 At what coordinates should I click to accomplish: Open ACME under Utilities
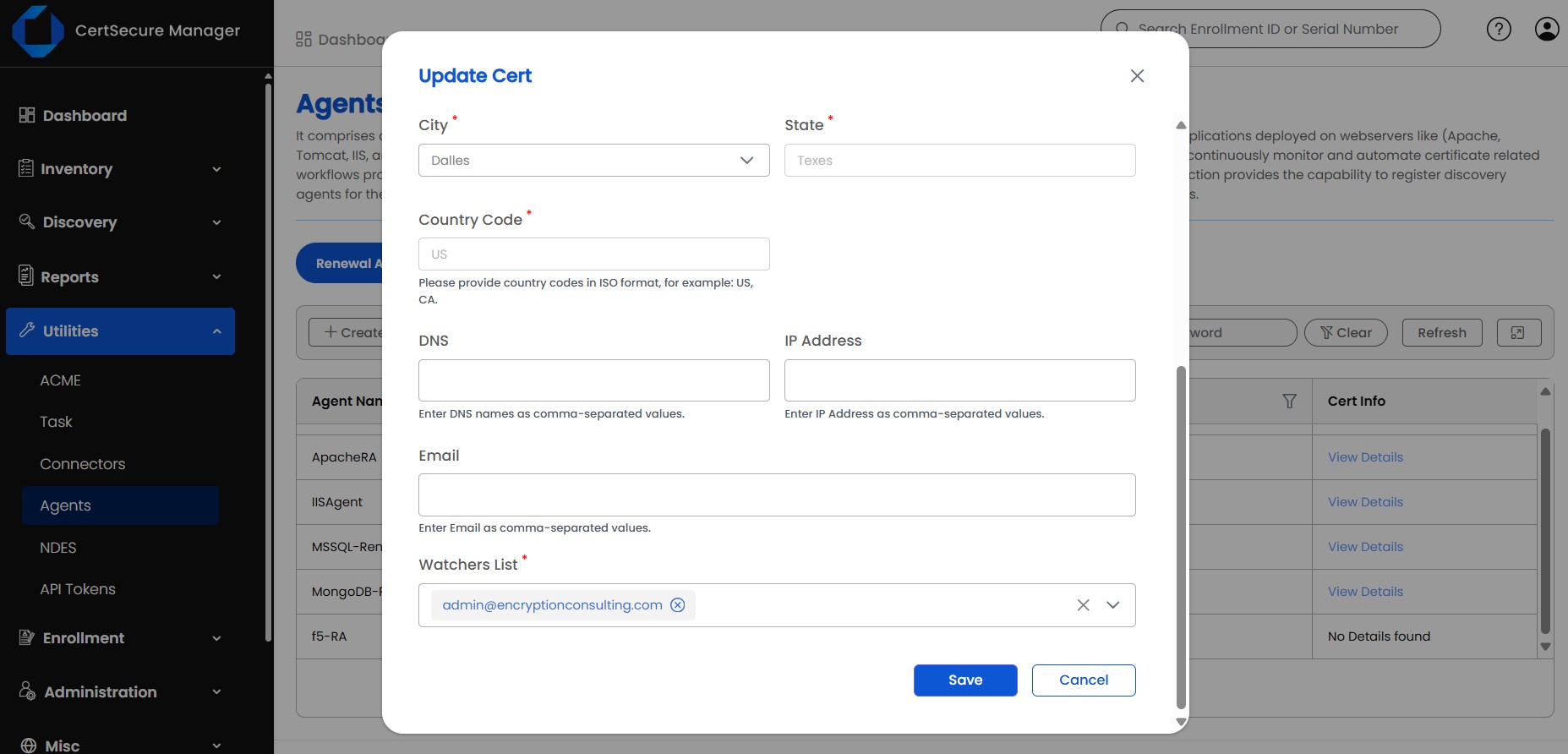click(x=61, y=380)
